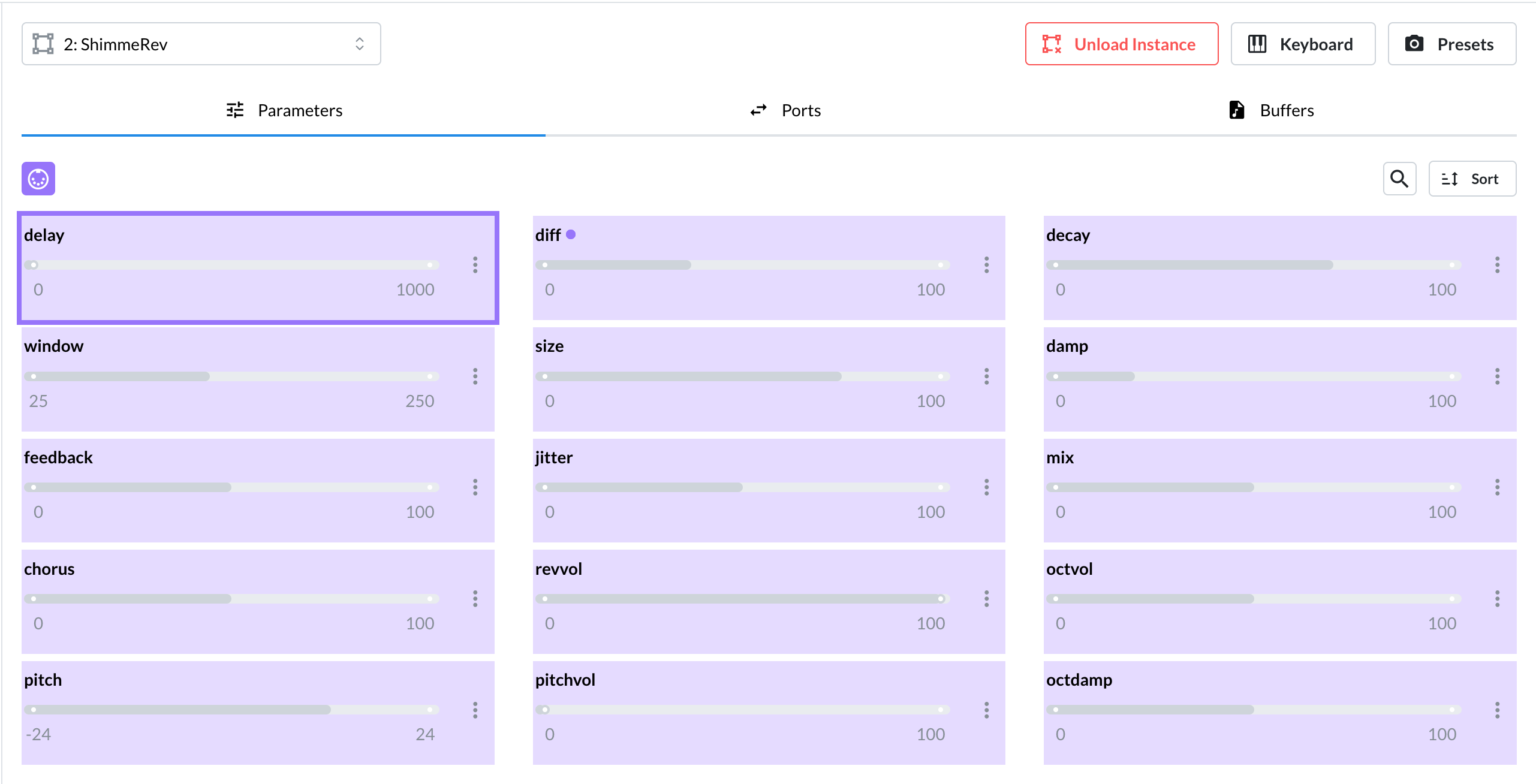Open the options menu for the window parameter
This screenshot has width=1536, height=784.
click(475, 376)
